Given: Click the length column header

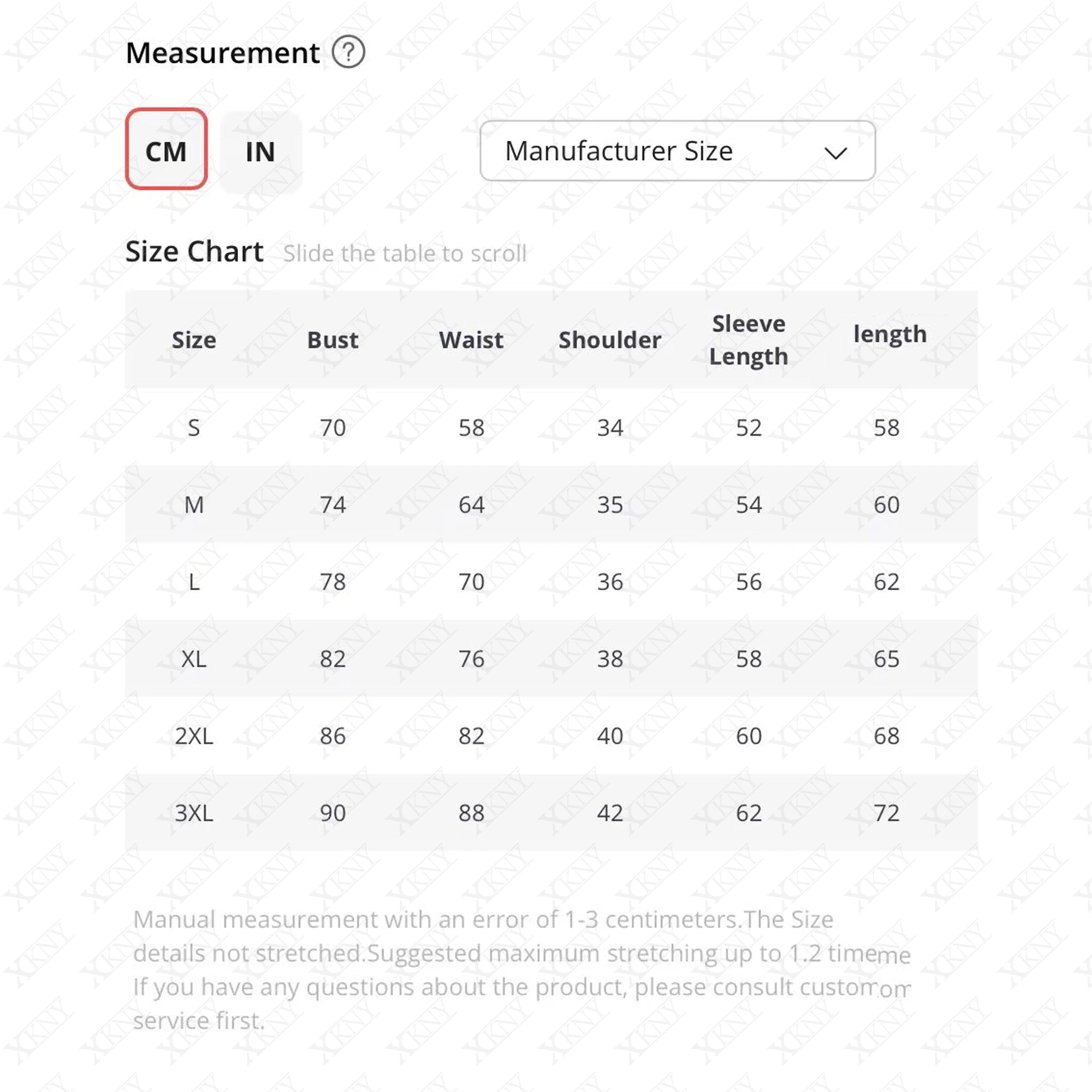Looking at the screenshot, I should click(x=889, y=335).
